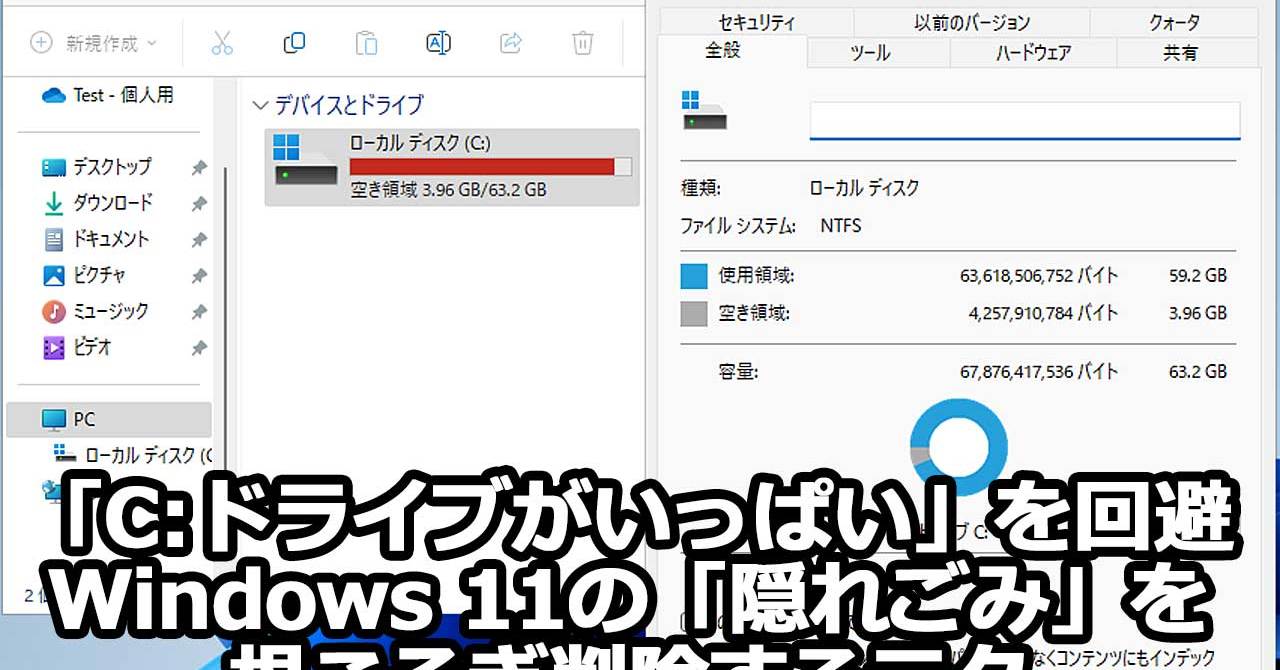Click the Share icon in toolbar
Image resolution: width=1280 pixels, height=670 pixels.
(511, 43)
